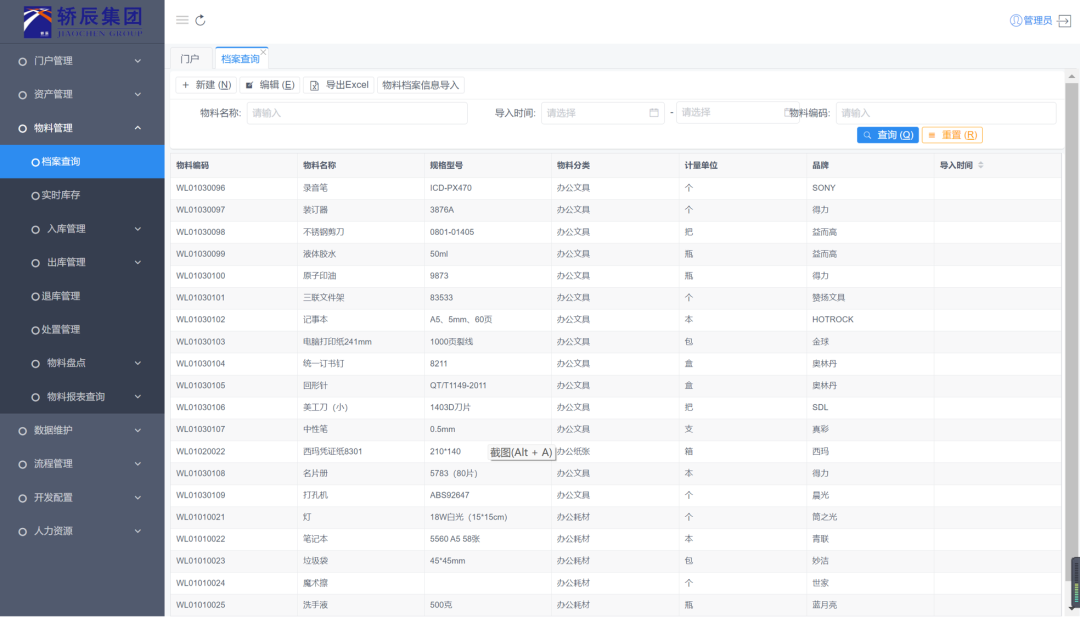Click the 物料名称 input field

tap(357, 113)
